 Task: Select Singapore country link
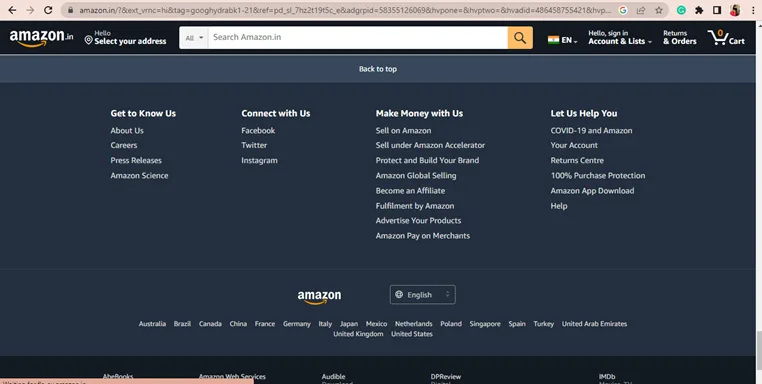pos(485,324)
